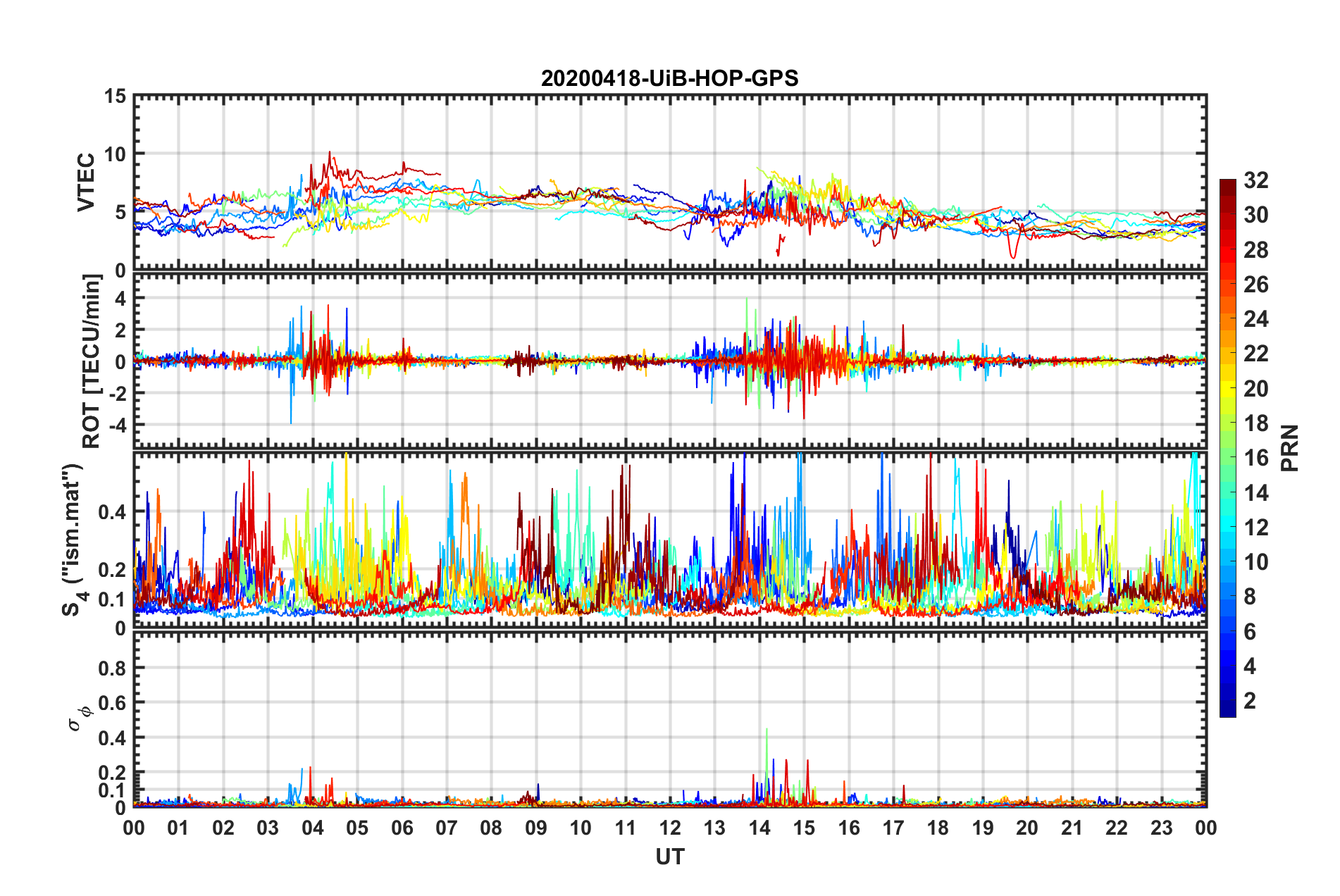Click the -4 tick on ROT axis
The width and height of the screenshot is (1340, 896).
point(116,425)
